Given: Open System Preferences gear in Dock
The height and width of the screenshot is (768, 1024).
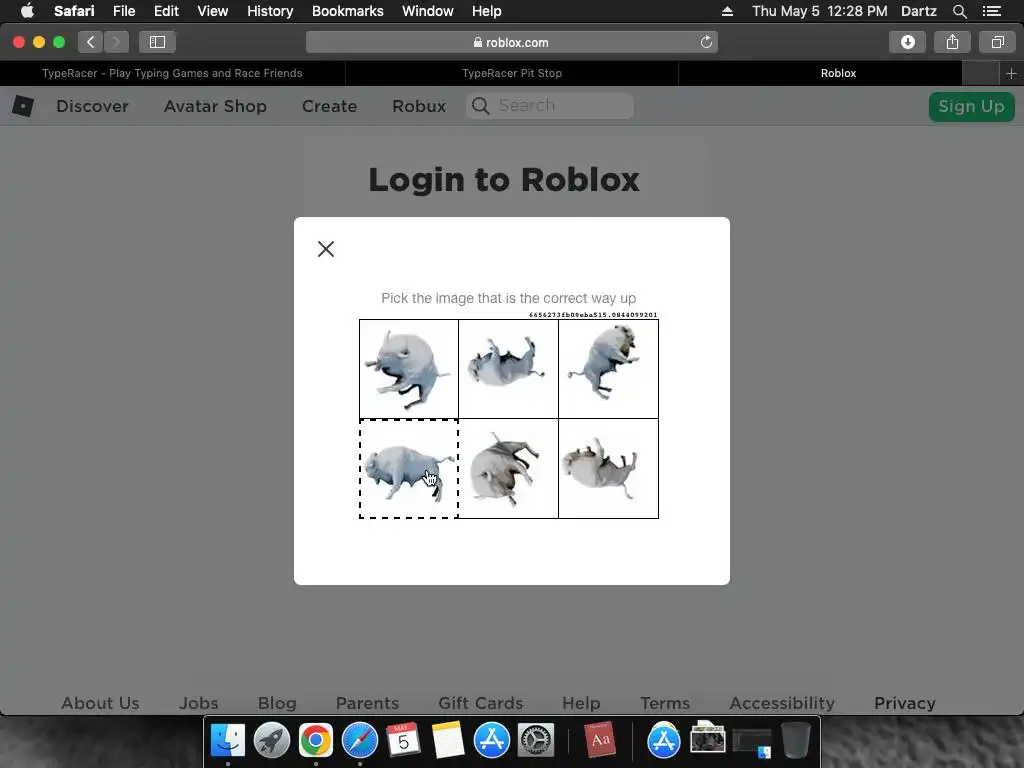Looking at the screenshot, I should click(536, 740).
